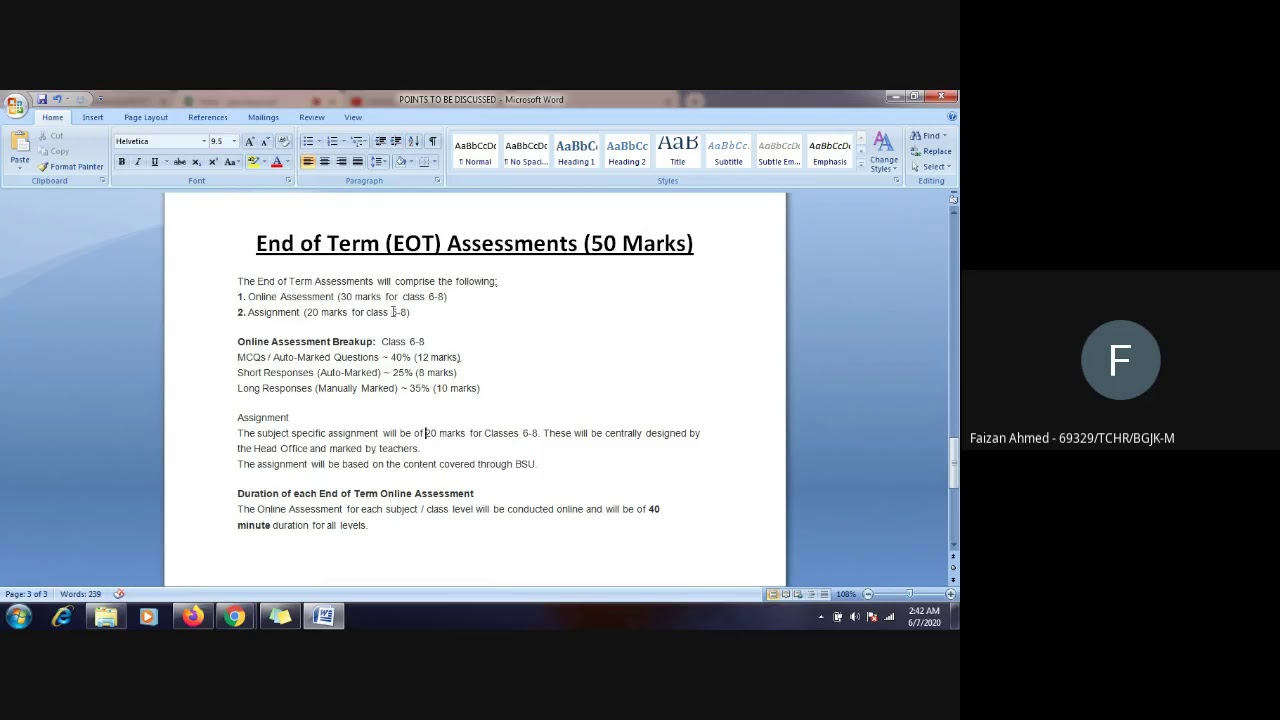Open Word Help question mark
Image resolution: width=1280 pixels, height=720 pixels.
(x=951, y=117)
